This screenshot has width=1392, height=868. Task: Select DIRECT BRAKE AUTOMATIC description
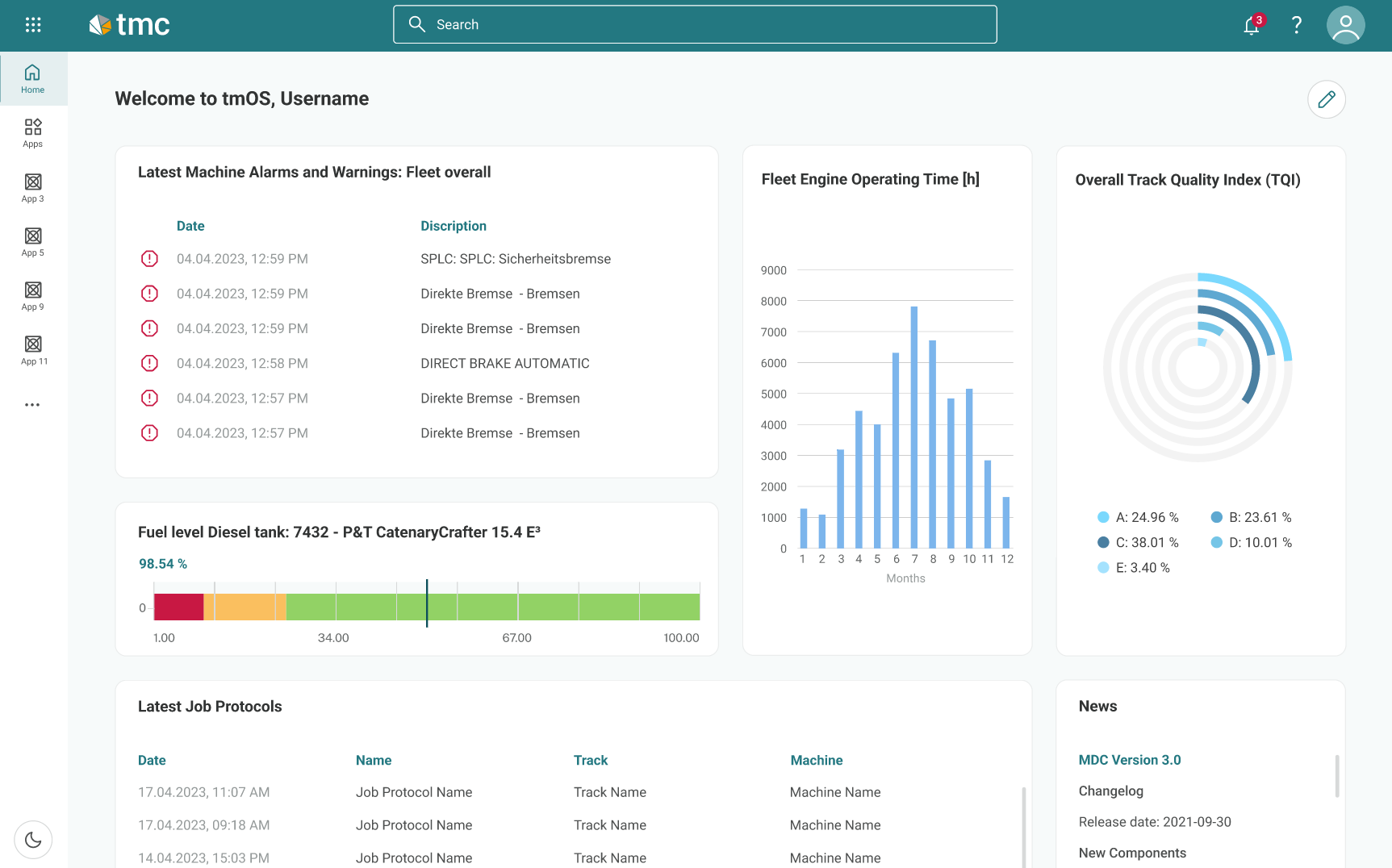coord(505,363)
